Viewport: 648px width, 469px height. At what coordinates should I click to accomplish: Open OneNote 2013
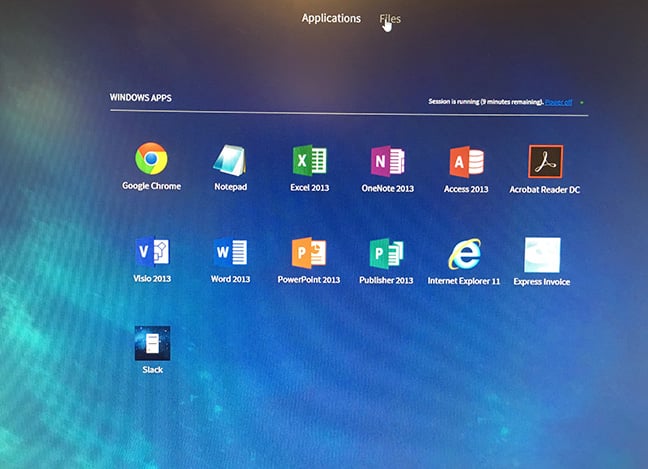point(388,162)
